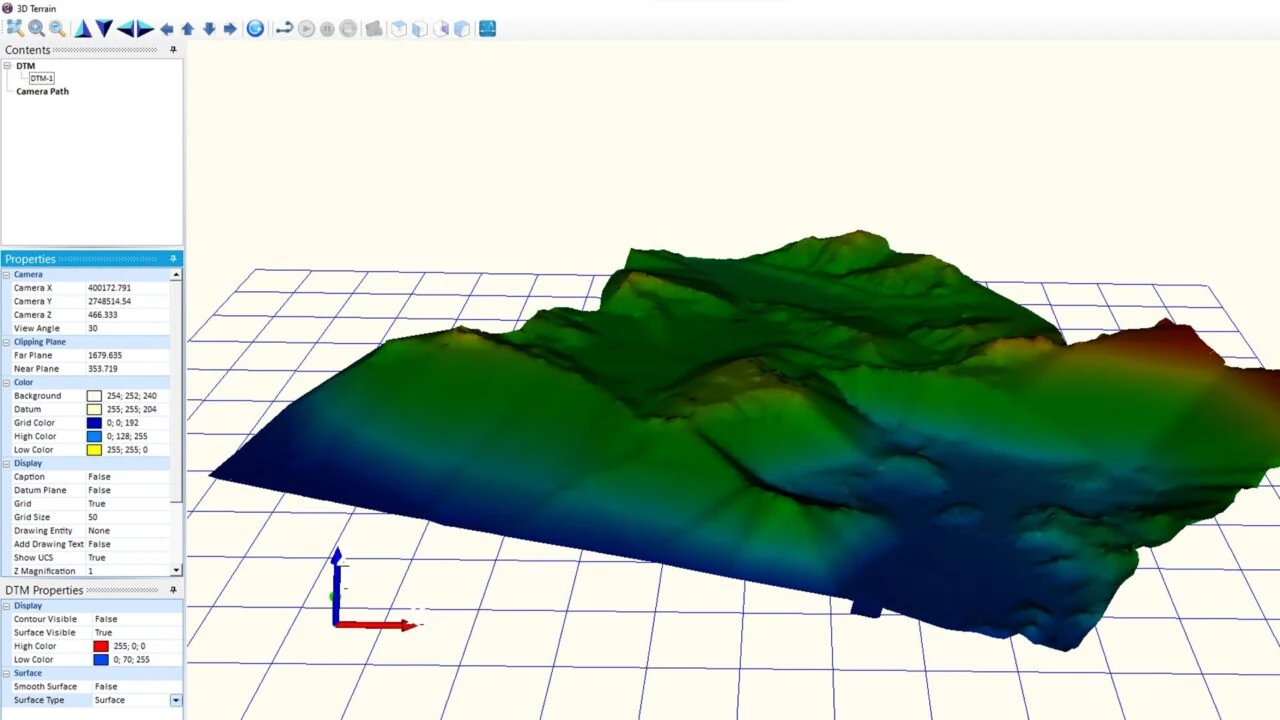Click the yellow Low Color swatch in Properties
1280x720 pixels.
pos(94,450)
